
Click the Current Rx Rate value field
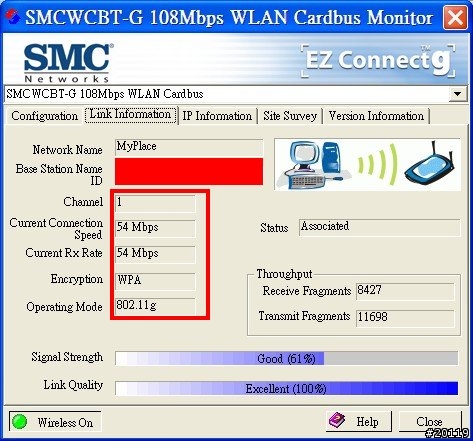(155, 254)
